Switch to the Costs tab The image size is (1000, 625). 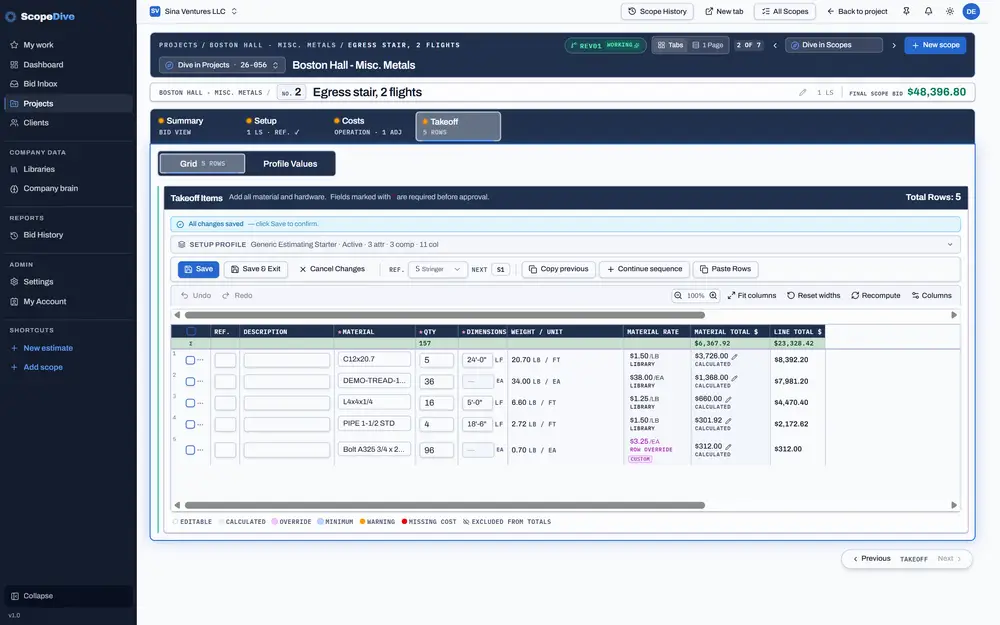[368, 126]
